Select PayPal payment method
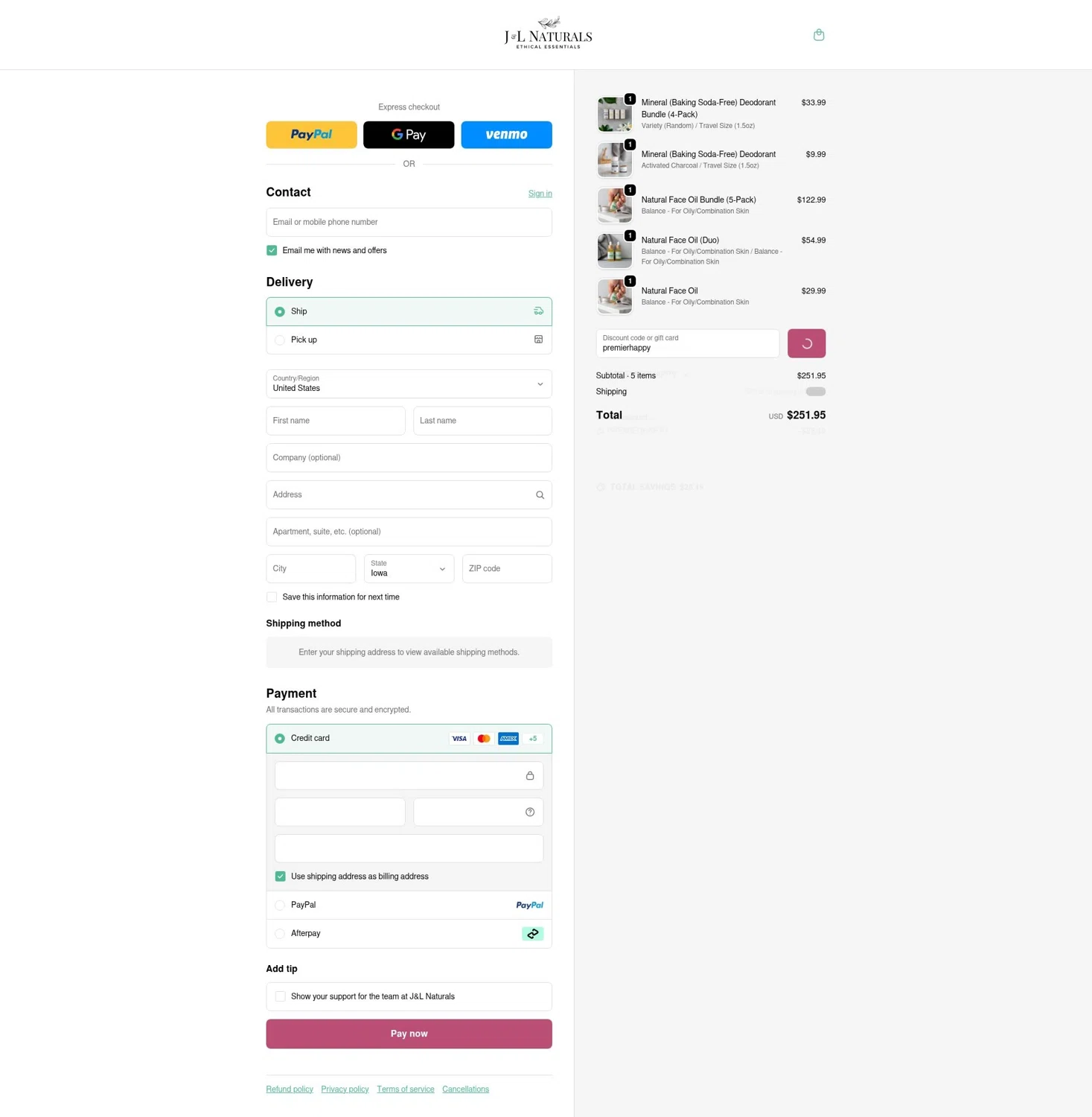Viewport: 1092px width, 1117px height. (409, 906)
